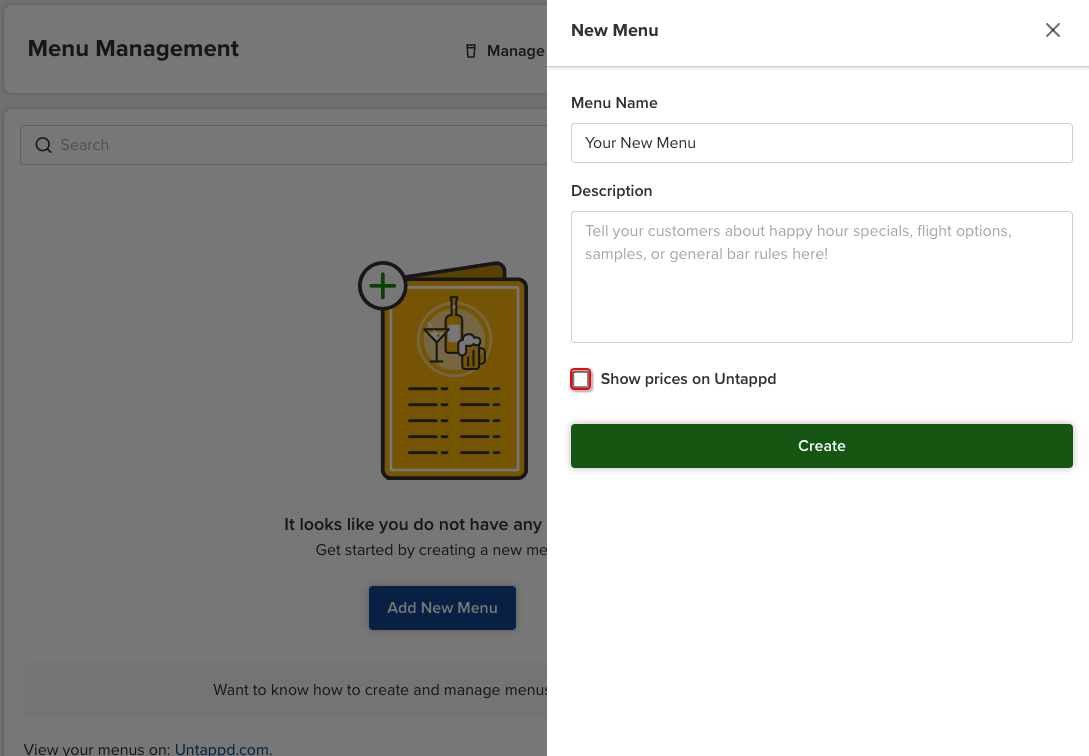Click the Create button
The height and width of the screenshot is (756, 1089).
click(822, 446)
